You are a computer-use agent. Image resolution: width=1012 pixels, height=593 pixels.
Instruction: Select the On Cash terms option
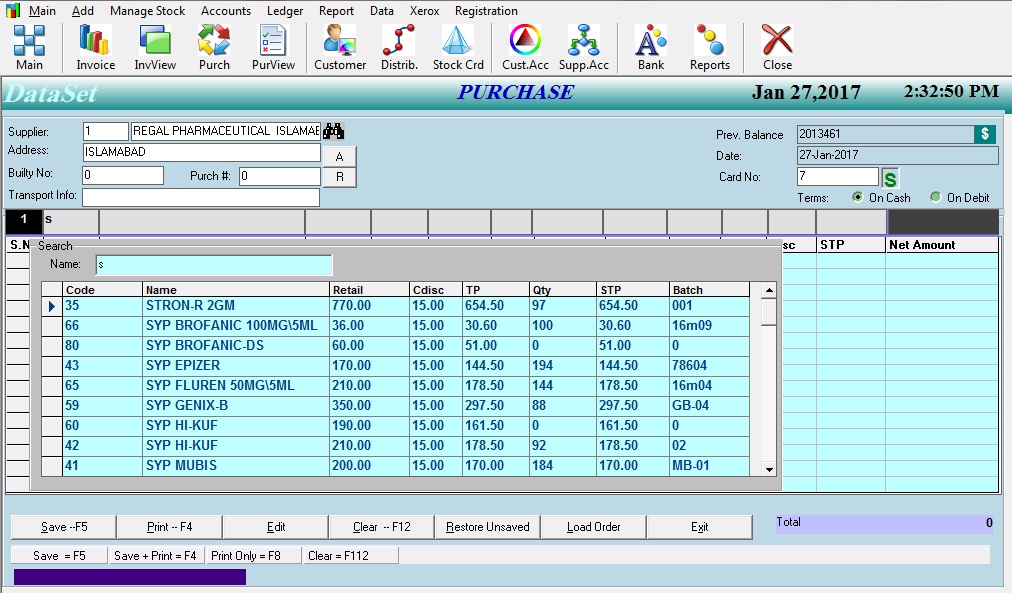[x=881, y=197]
